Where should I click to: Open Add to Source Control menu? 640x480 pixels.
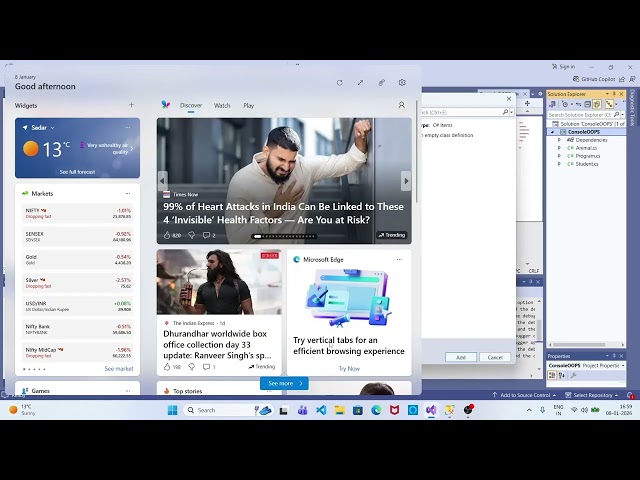(x=524, y=395)
